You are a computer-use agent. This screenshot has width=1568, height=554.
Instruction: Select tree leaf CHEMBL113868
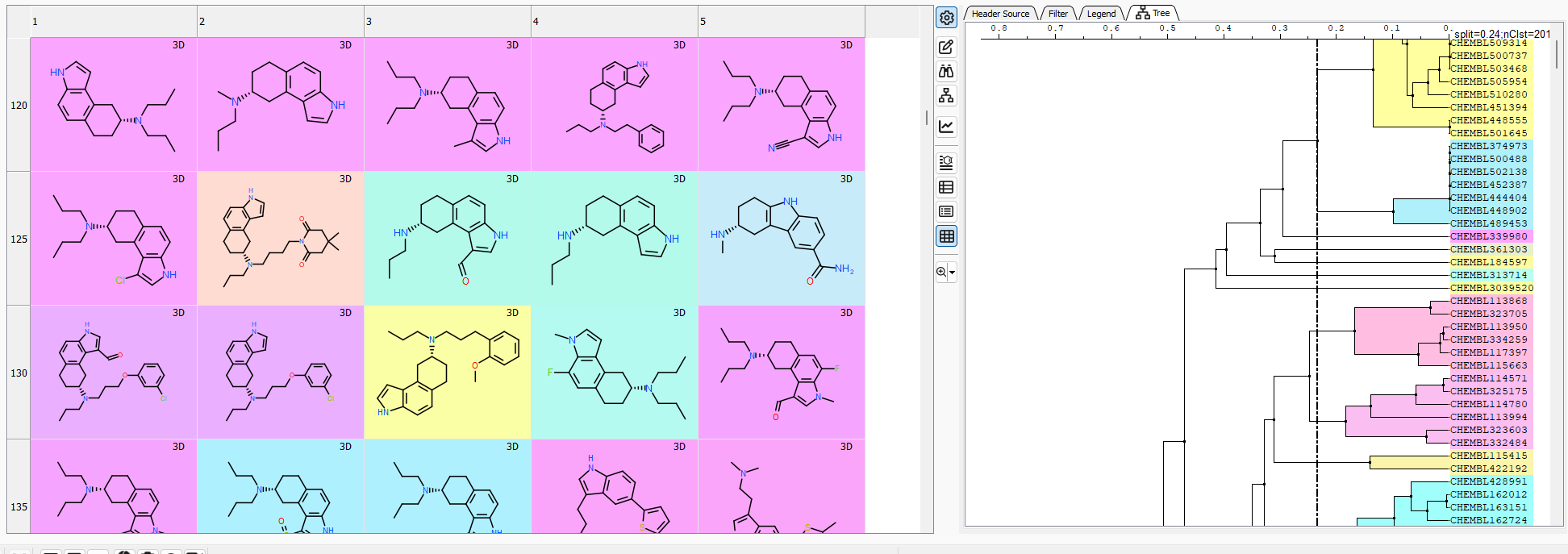(1488, 301)
